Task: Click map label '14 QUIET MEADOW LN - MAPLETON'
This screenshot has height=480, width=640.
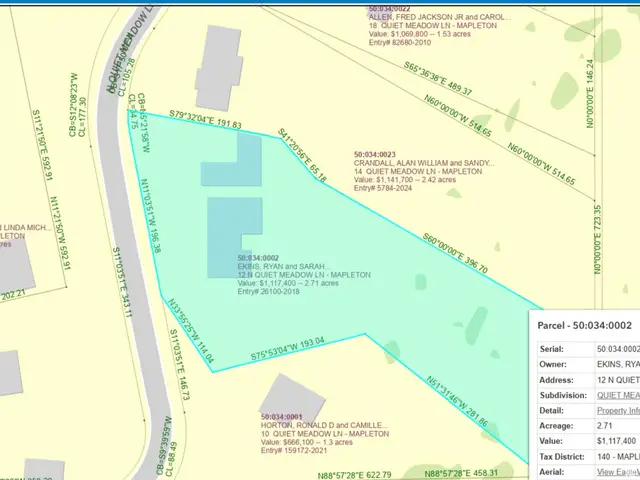Action: [418, 171]
